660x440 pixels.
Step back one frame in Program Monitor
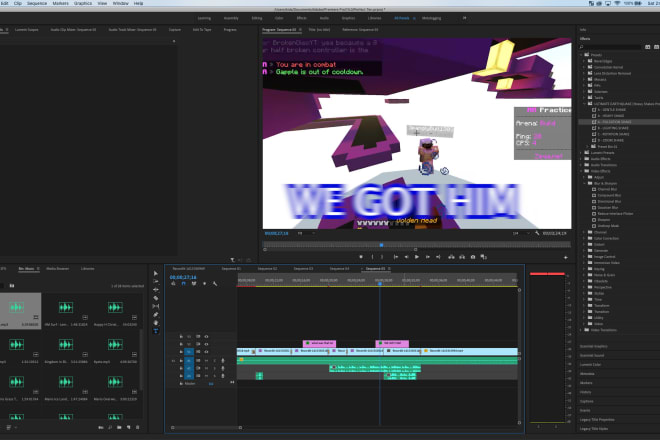click(x=406, y=257)
